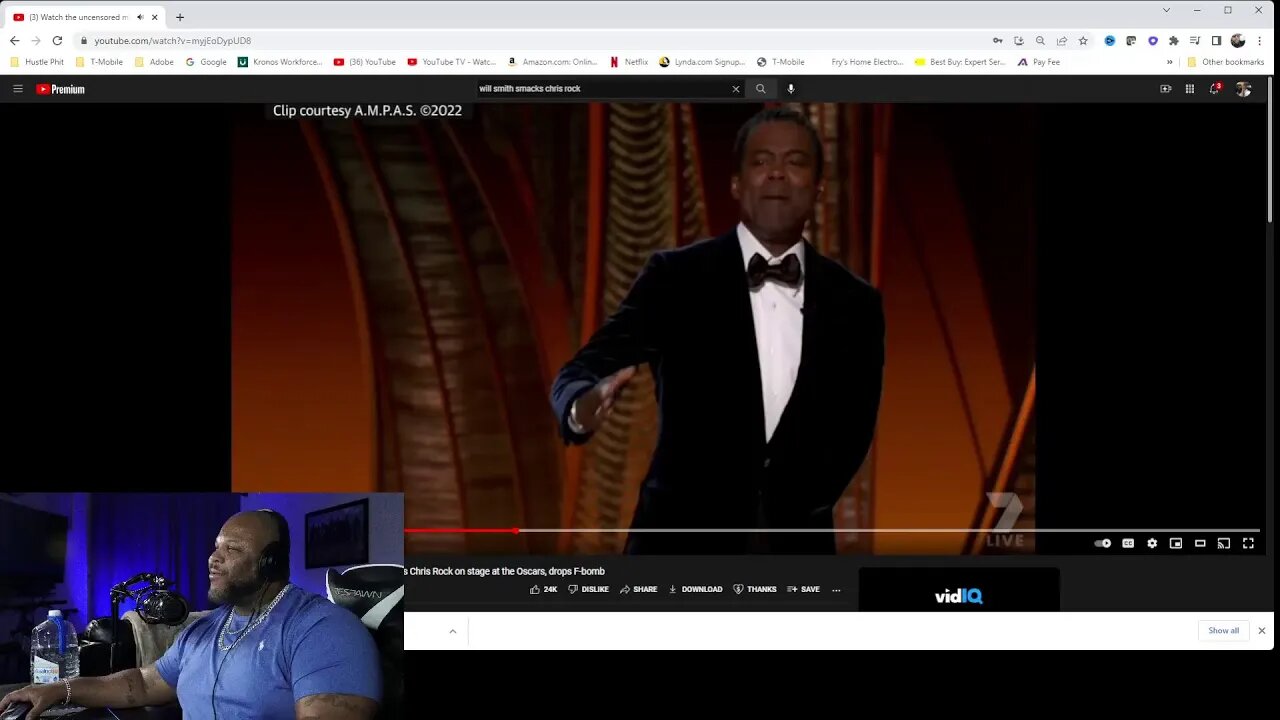Open the Google bookmark
The height and width of the screenshot is (720, 1280).
(x=206, y=62)
